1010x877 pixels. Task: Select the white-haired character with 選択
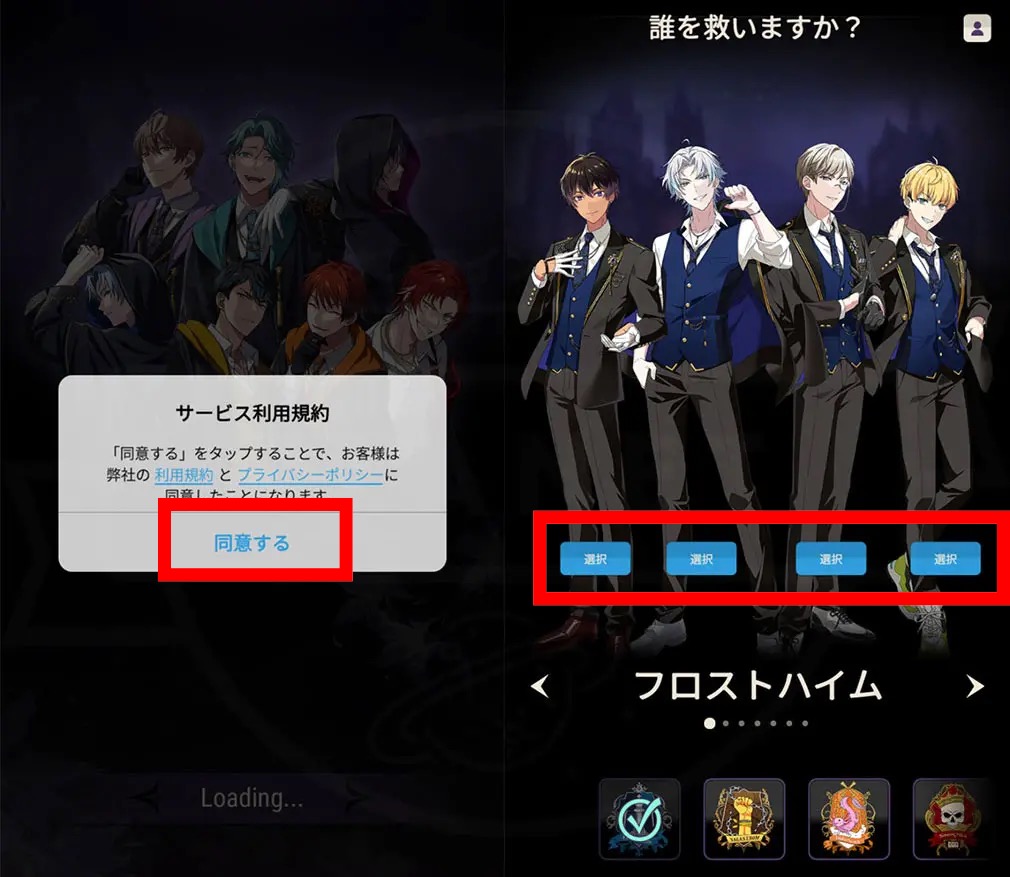coord(701,558)
